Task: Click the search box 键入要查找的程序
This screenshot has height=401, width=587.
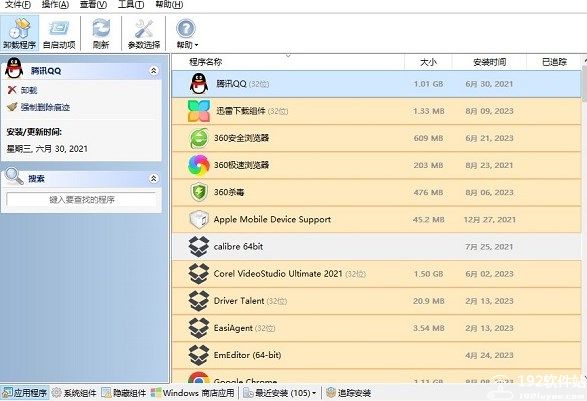Action: (81, 200)
